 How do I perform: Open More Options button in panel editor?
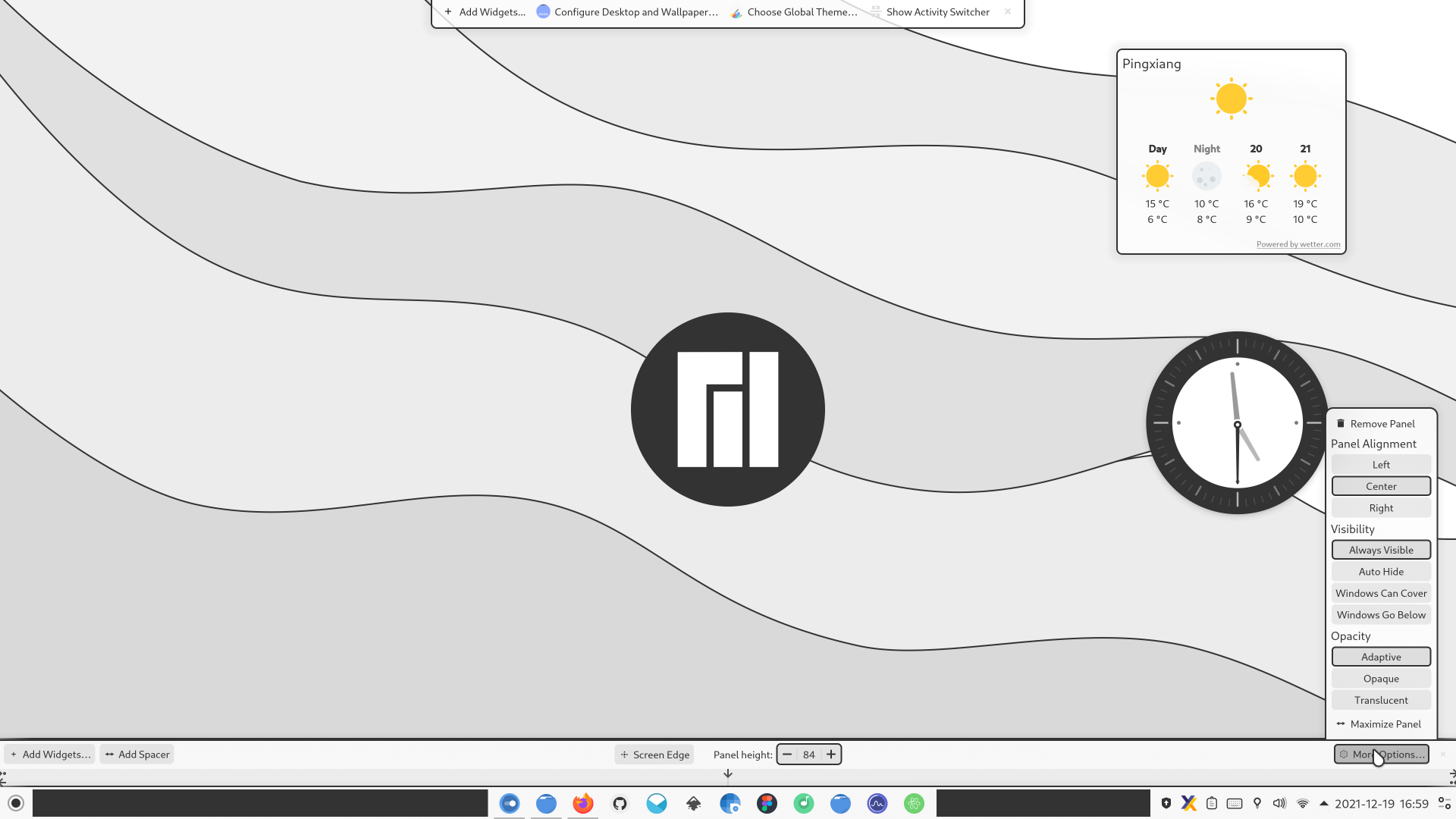1381,755
